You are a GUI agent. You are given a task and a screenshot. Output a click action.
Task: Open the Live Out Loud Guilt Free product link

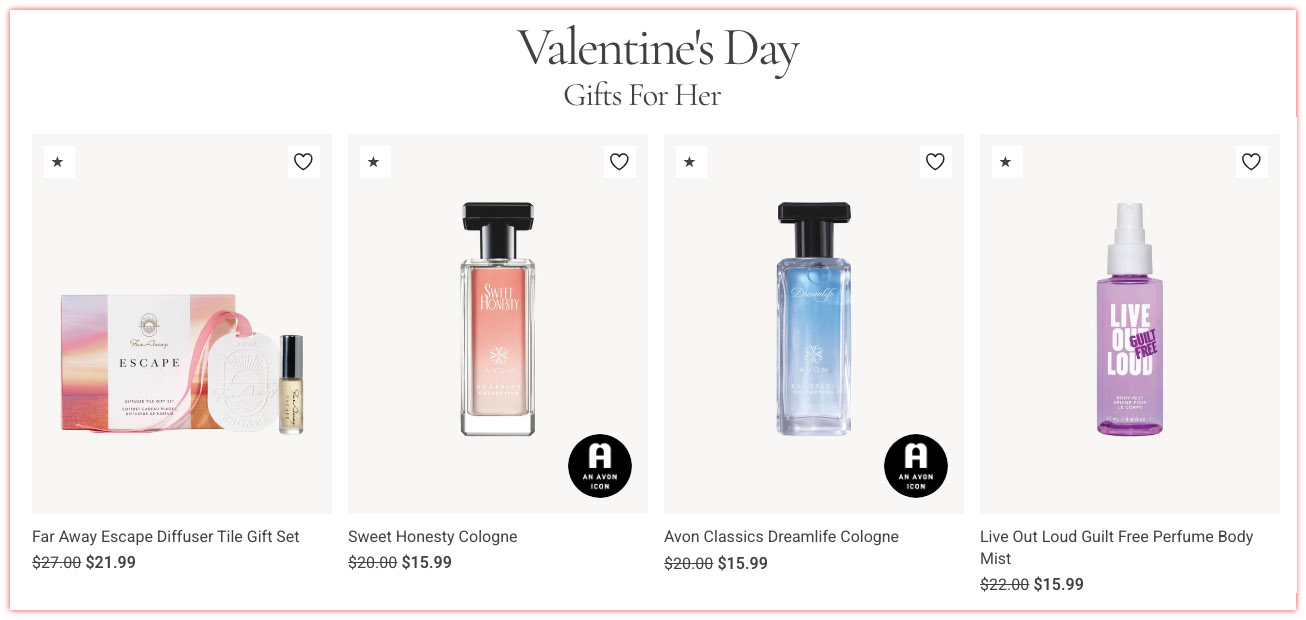click(x=1116, y=547)
